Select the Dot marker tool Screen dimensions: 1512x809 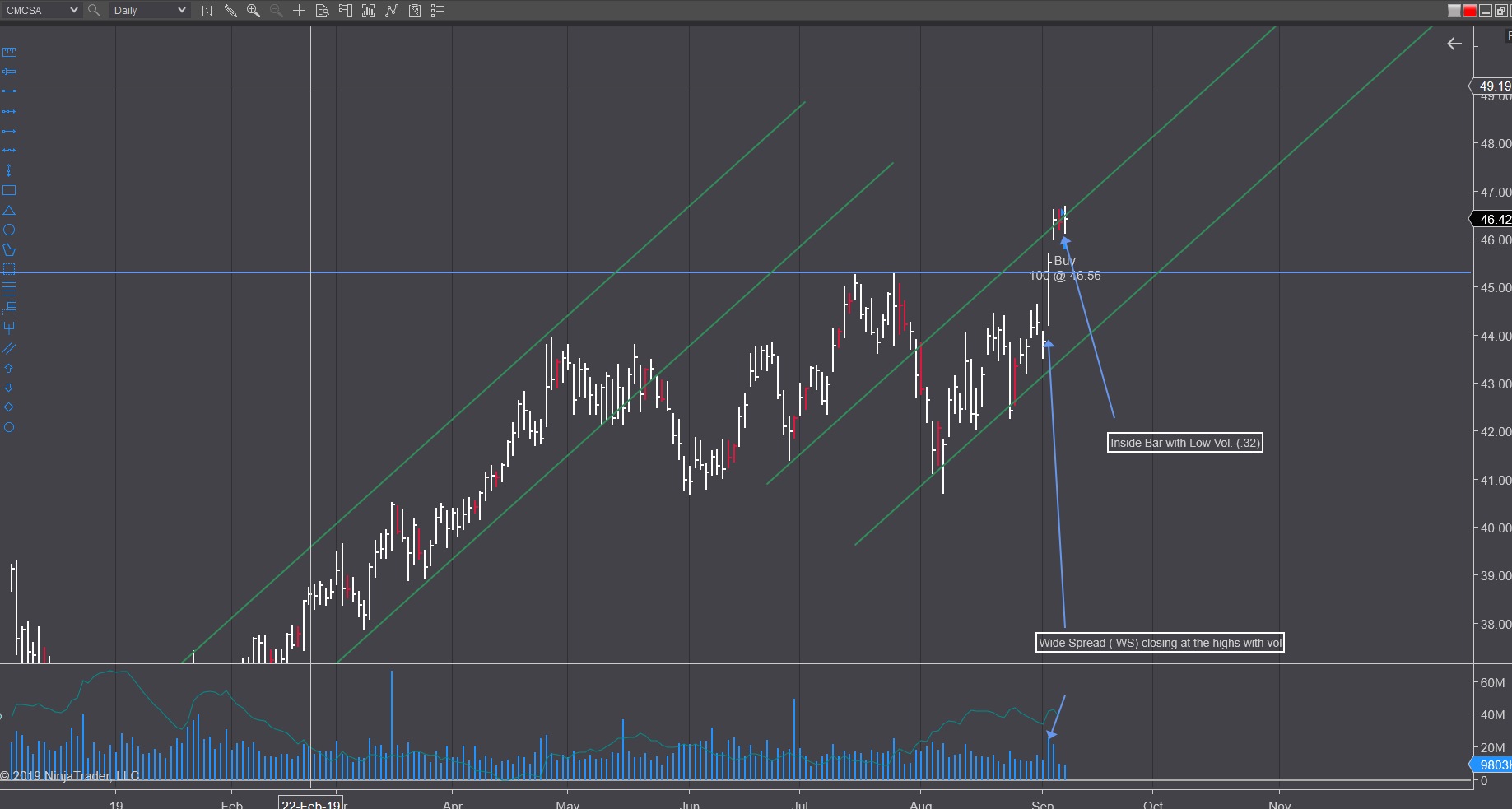pos(9,427)
